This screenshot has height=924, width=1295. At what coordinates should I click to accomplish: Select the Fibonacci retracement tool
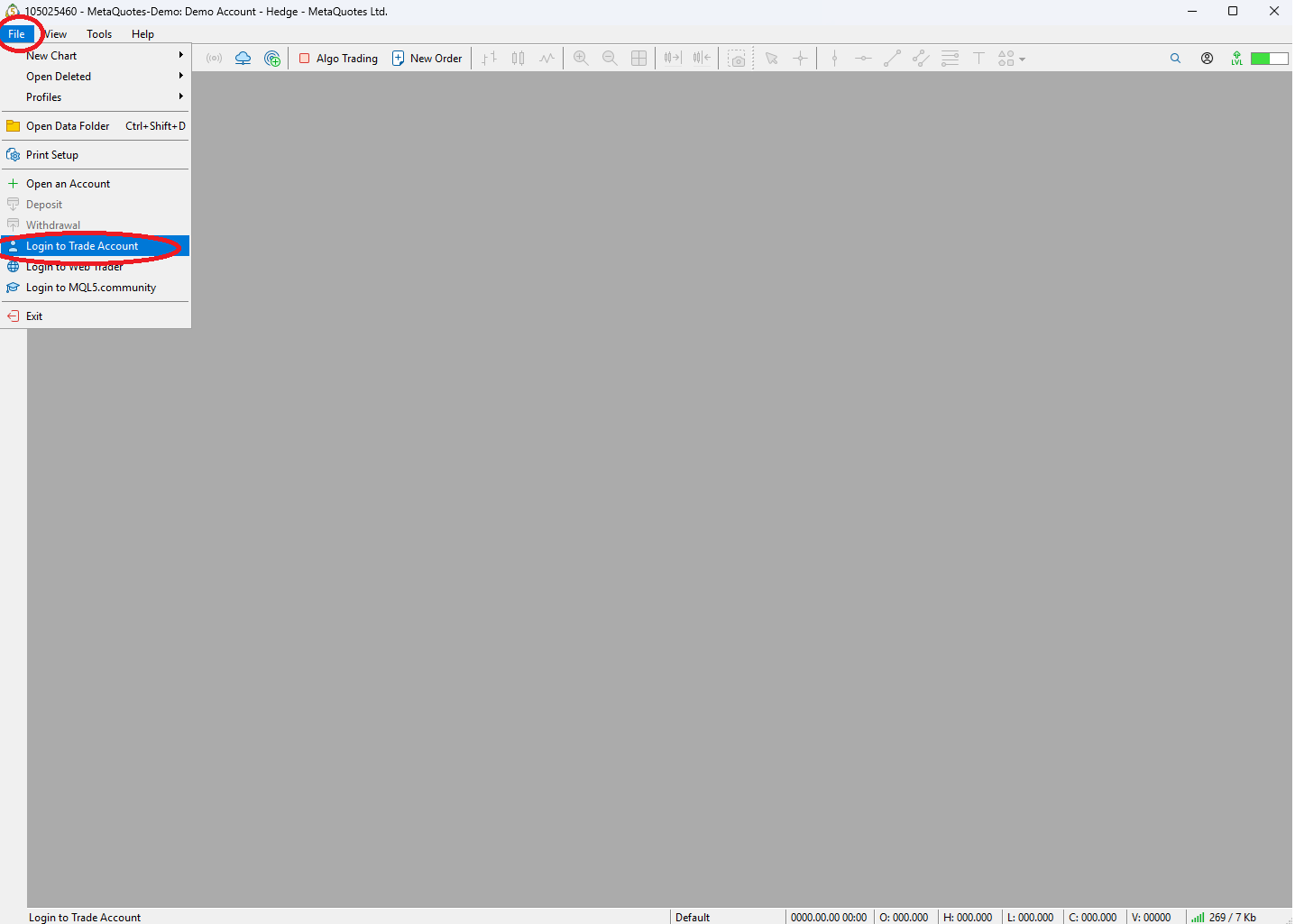(950, 59)
